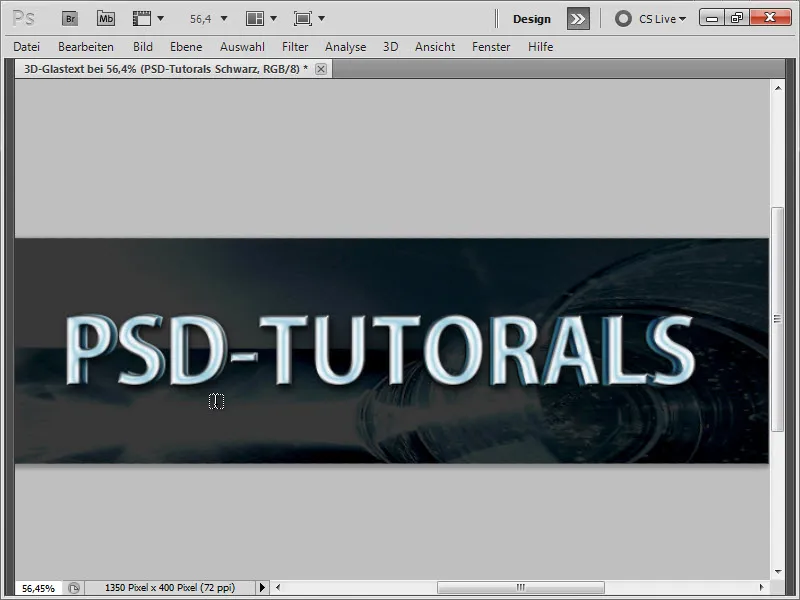Open the Ansicht menu
Screen dimensions: 800x600
pyautogui.click(x=435, y=47)
